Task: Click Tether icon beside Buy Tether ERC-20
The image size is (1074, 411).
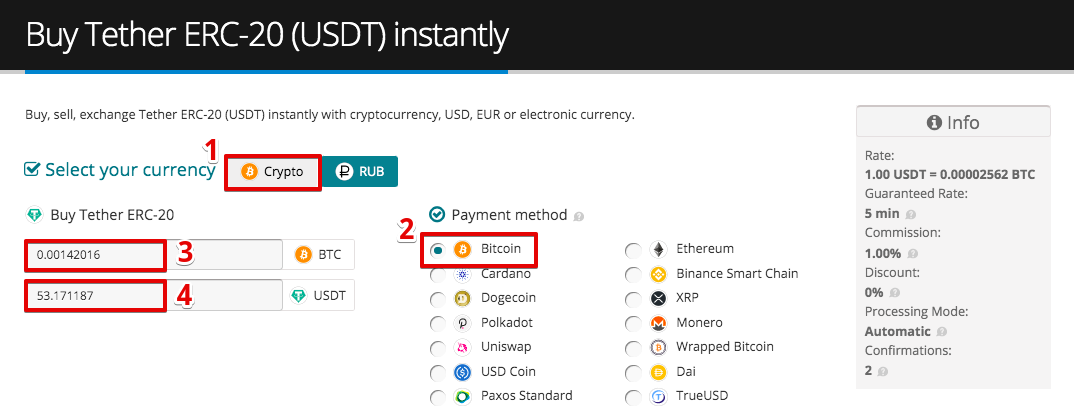Action: coord(34,215)
